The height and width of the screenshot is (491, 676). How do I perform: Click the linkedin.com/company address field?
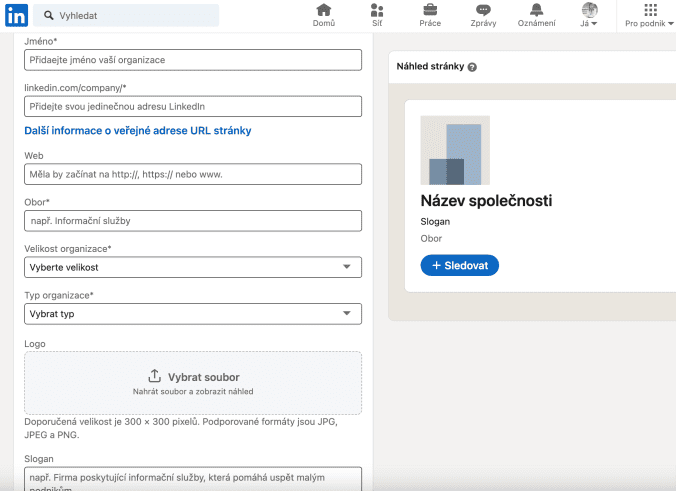pyautogui.click(x=193, y=106)
